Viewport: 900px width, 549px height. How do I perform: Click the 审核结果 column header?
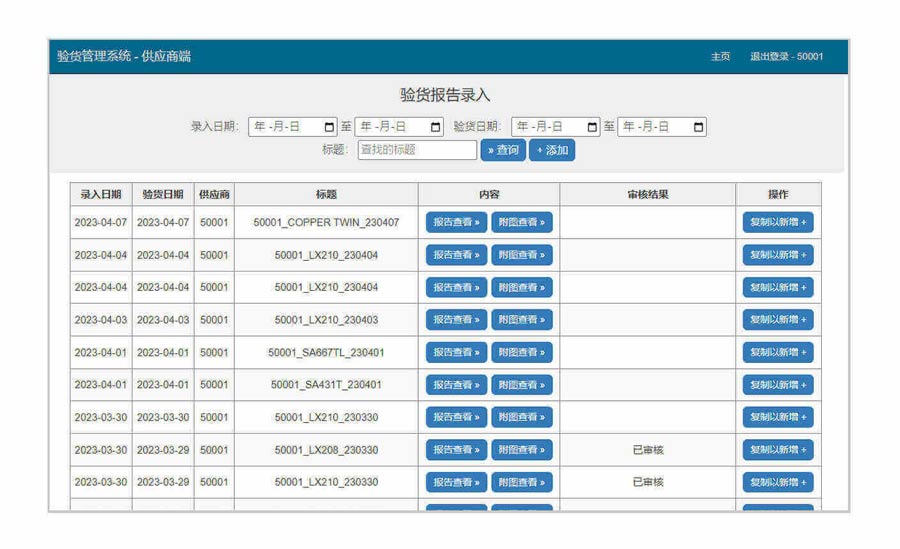(x=647, y=194)
